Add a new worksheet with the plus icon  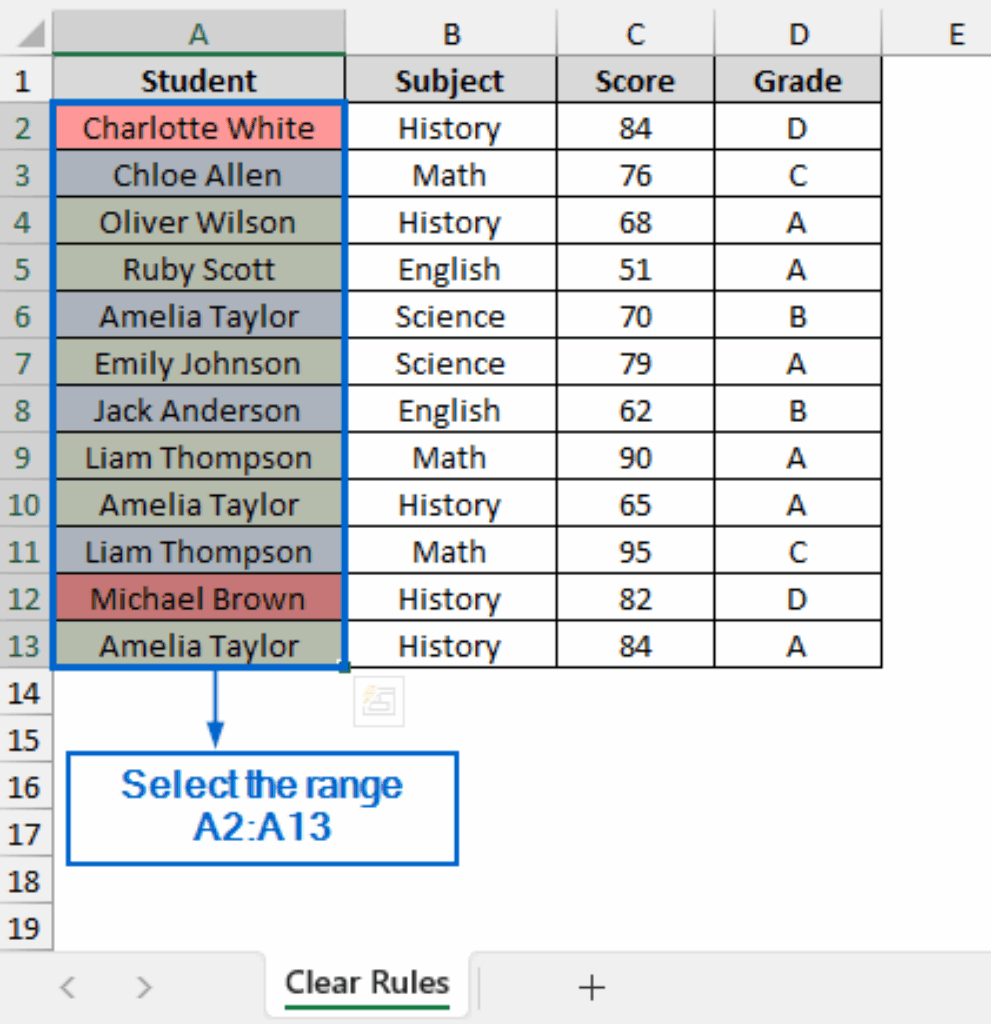[591, 987]
